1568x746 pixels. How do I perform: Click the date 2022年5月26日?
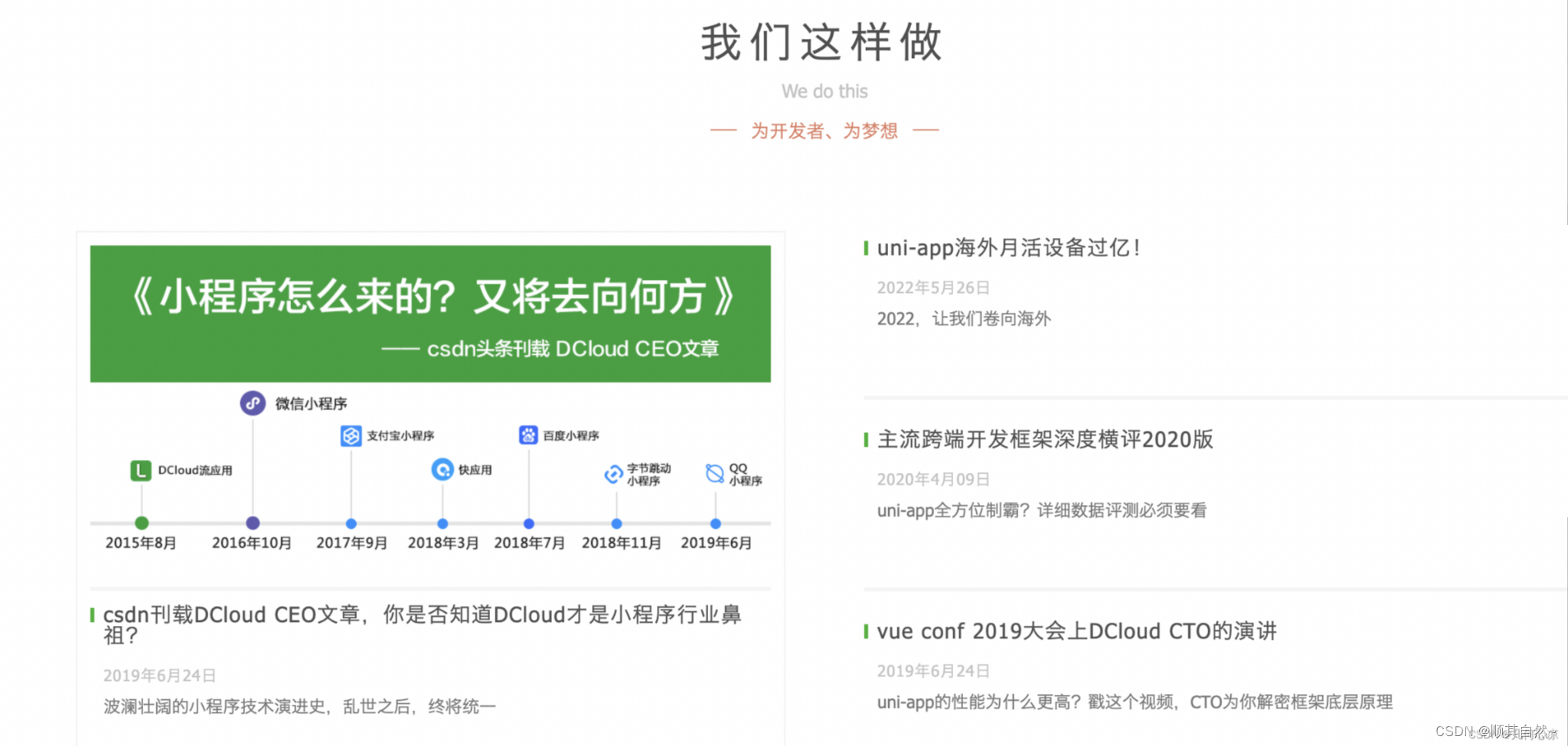coord(933,288)
